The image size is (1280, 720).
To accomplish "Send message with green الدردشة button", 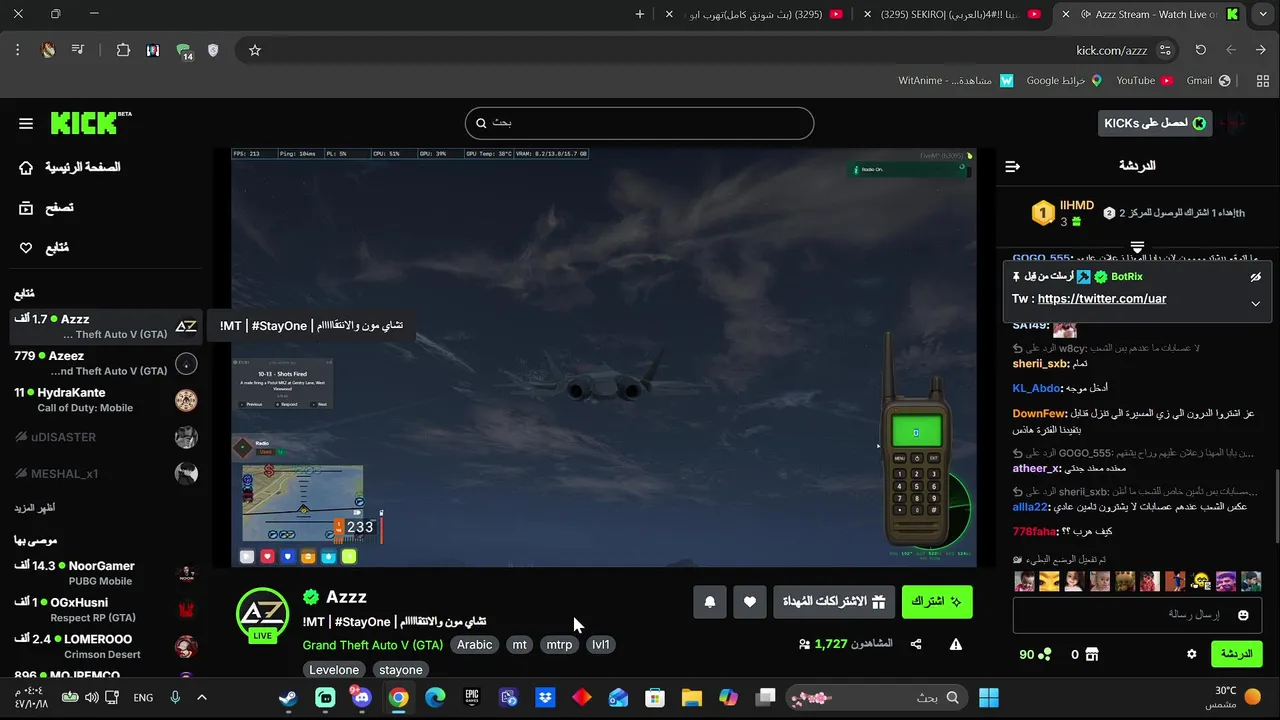I will click(x=1237, y=654).
